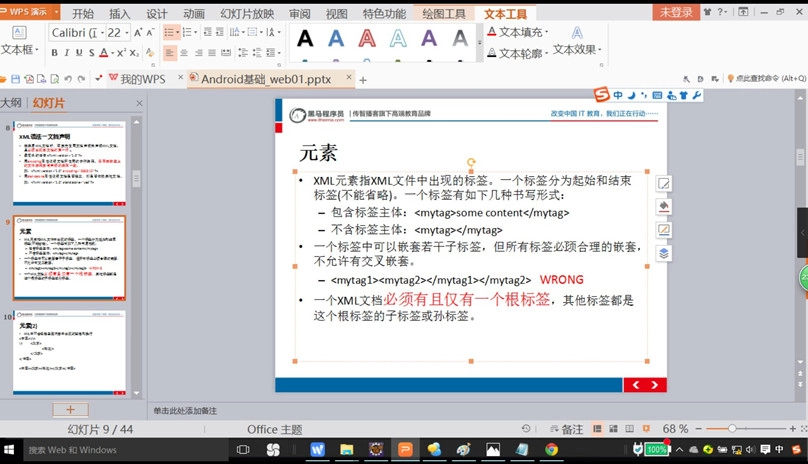Switch to 我的WPS document tab
Image resolution: width=808 pixels, height=464 pixels.
click(x=143, y=79)
